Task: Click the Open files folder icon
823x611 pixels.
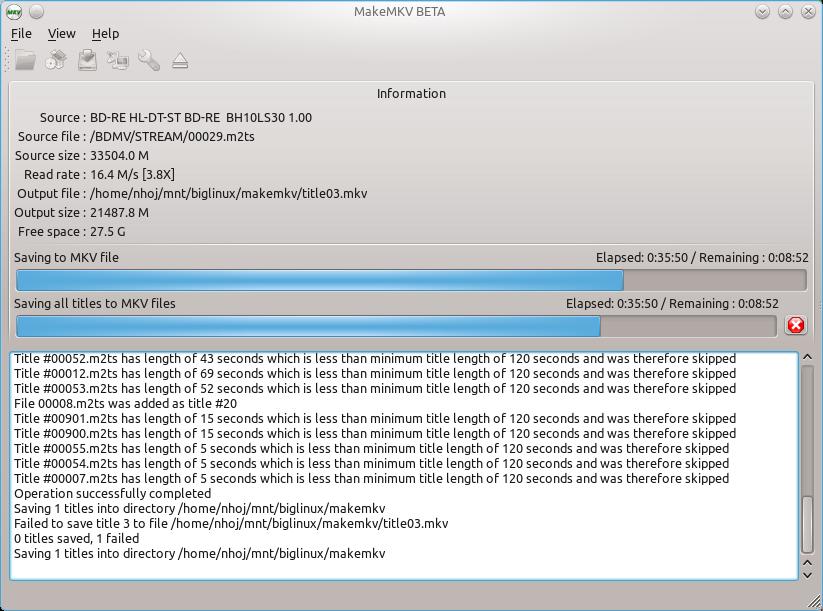Action: [25, 61]
